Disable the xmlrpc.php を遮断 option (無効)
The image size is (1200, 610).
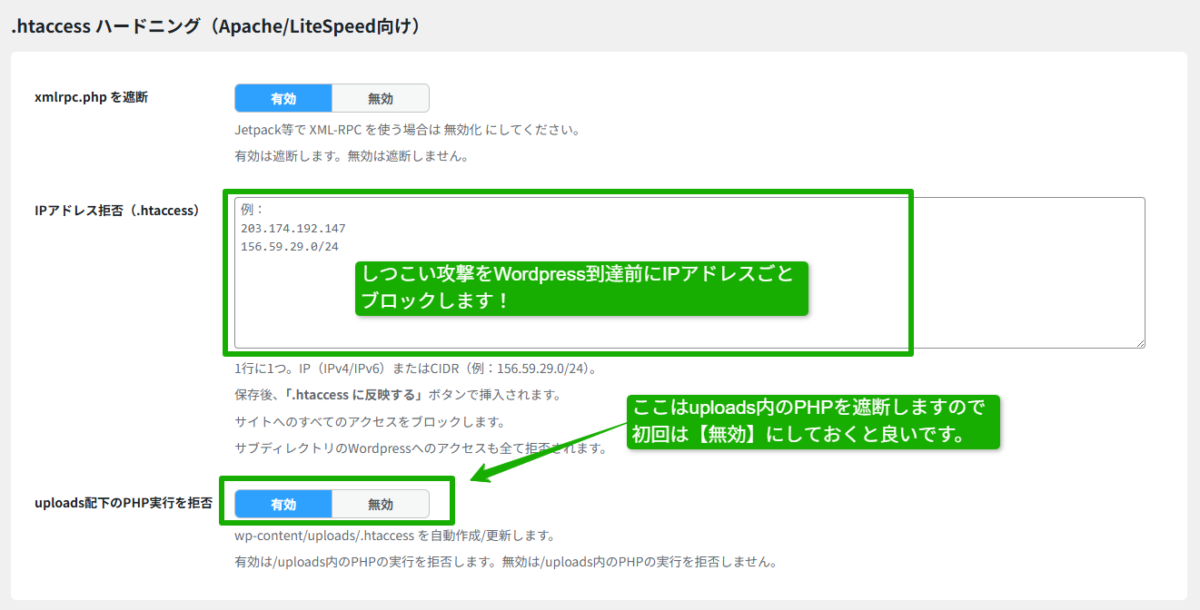coord(380,98)
